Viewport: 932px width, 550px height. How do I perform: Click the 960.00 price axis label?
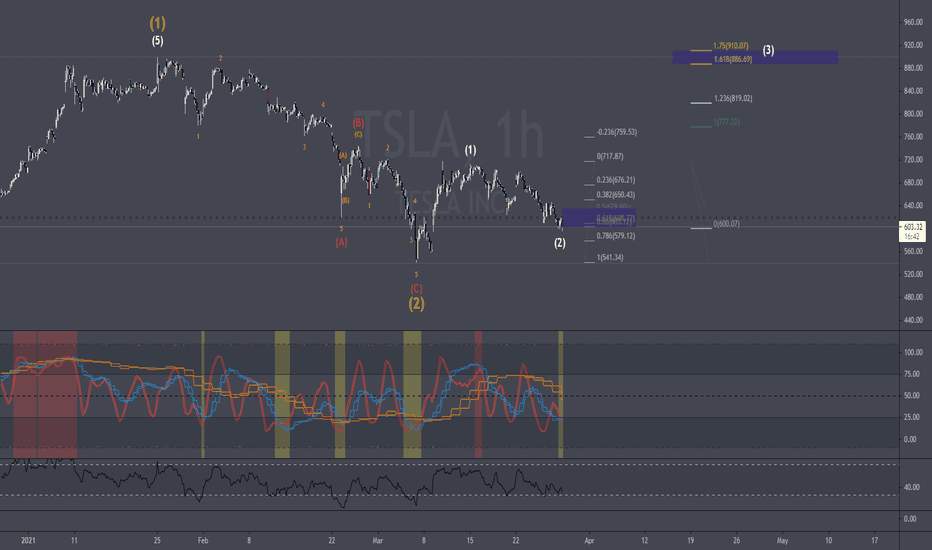[913, 23]
